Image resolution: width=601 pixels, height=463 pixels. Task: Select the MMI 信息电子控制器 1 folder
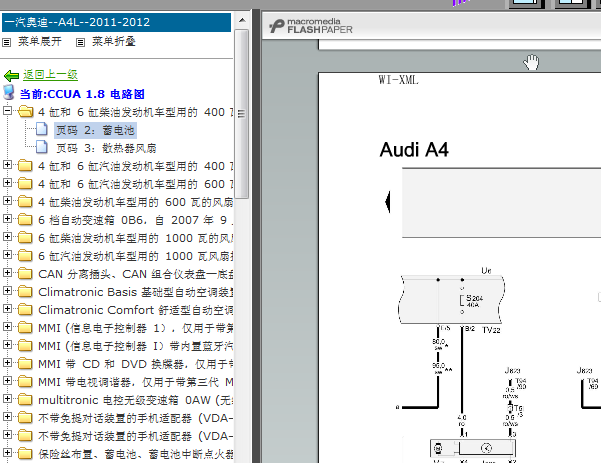[135, 328]
